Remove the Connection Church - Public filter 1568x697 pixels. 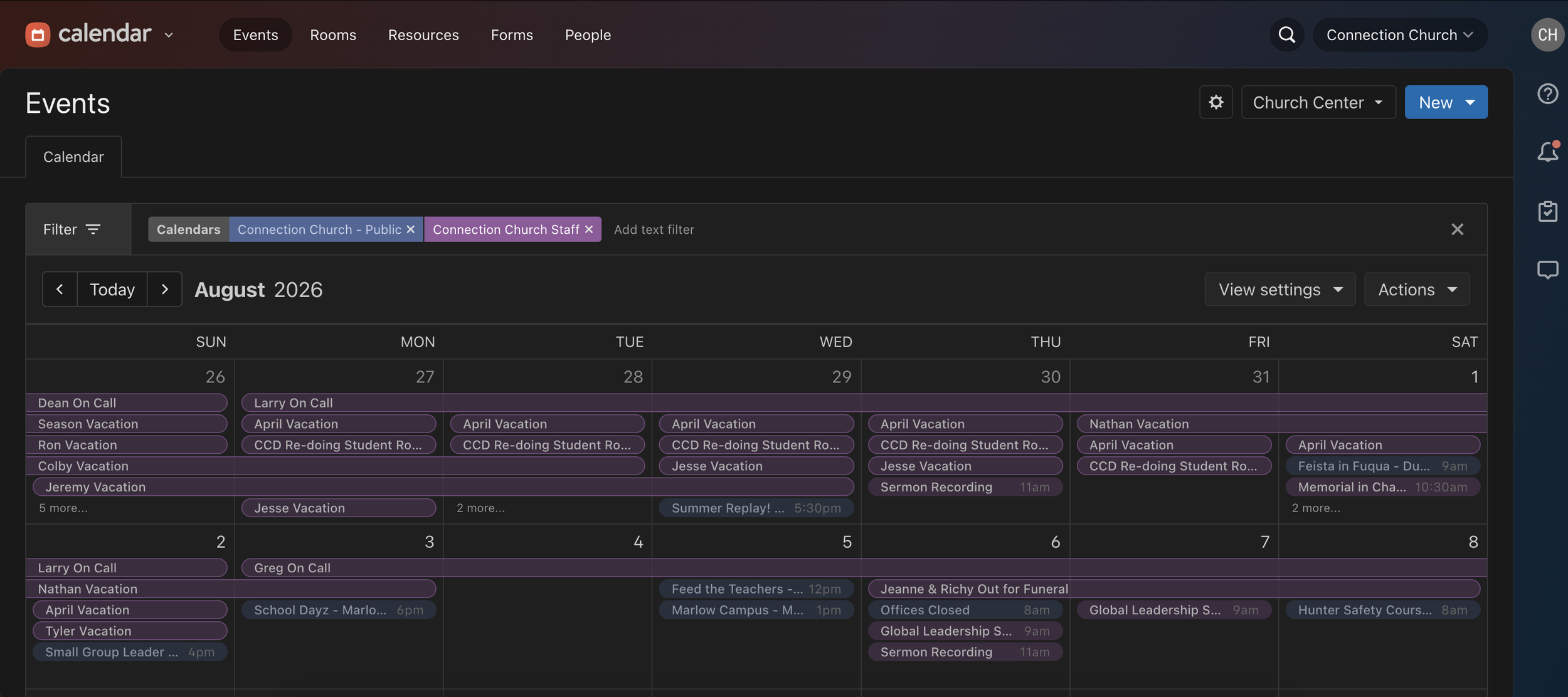pos(411,229)
